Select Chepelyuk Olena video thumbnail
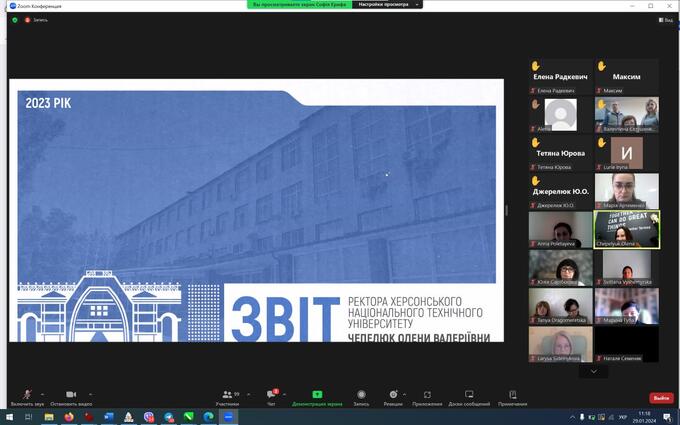The image size is (680, 425). click(626, 228)
